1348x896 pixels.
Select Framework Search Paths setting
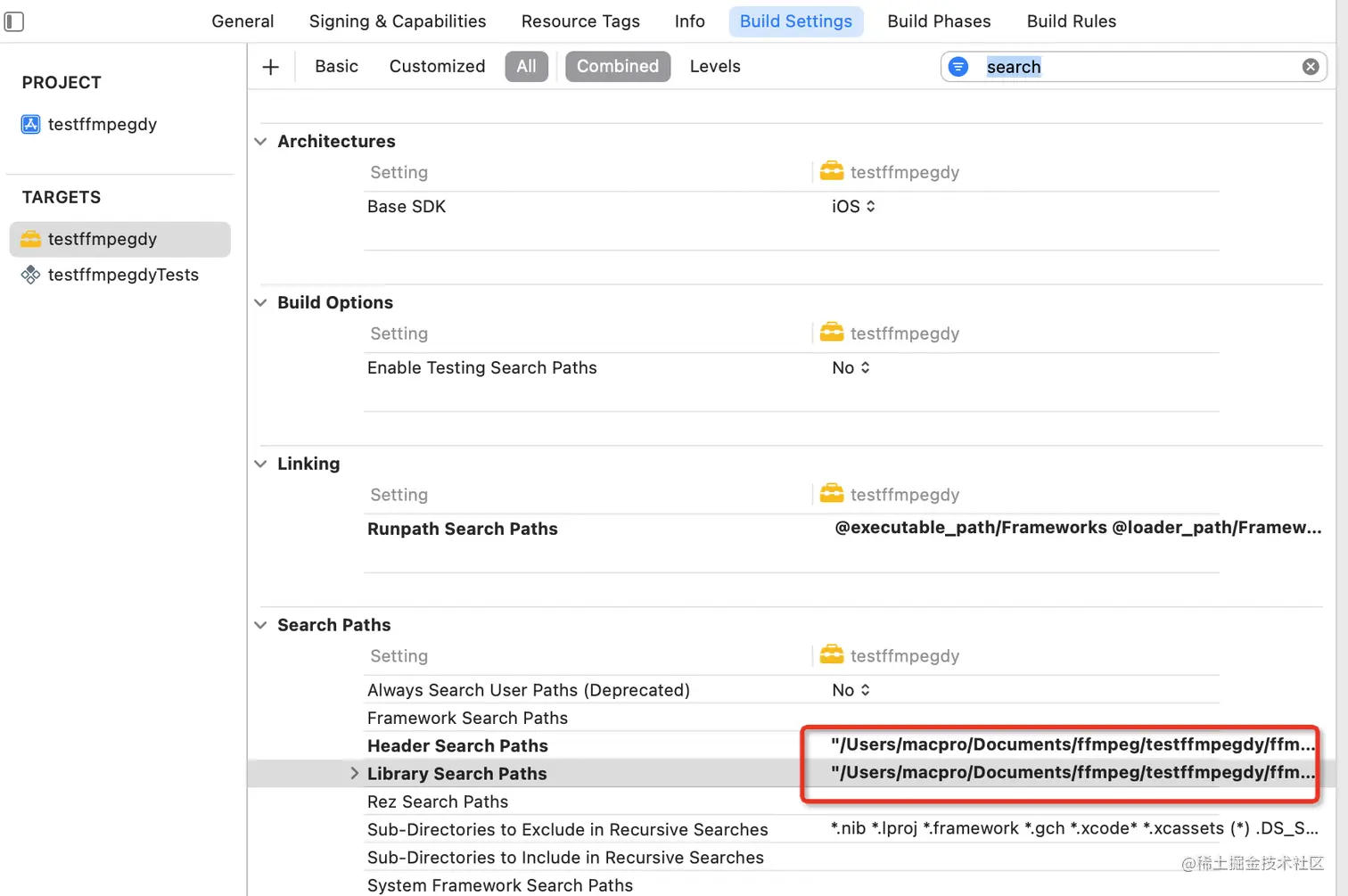[467, 718]
